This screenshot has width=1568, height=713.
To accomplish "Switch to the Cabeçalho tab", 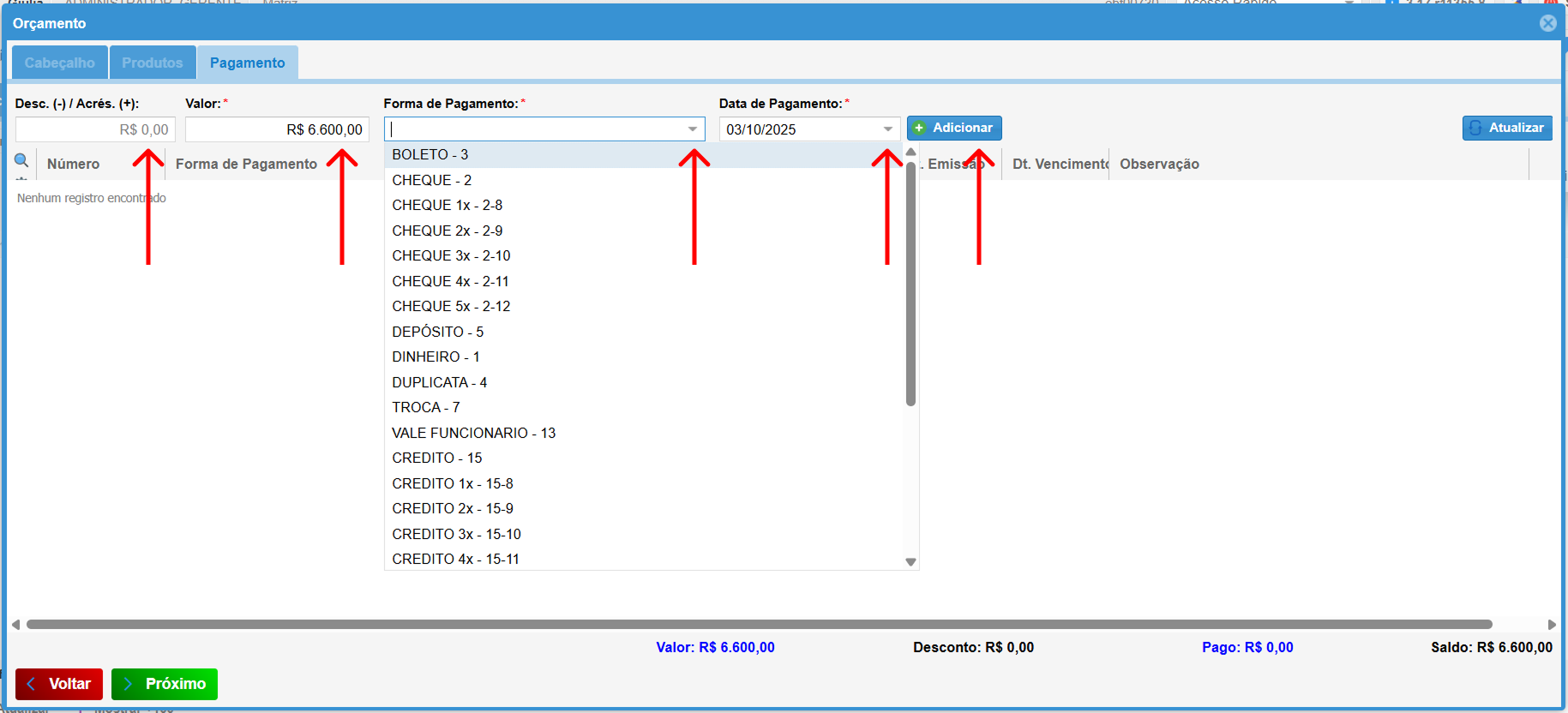I will click(60, 63).
